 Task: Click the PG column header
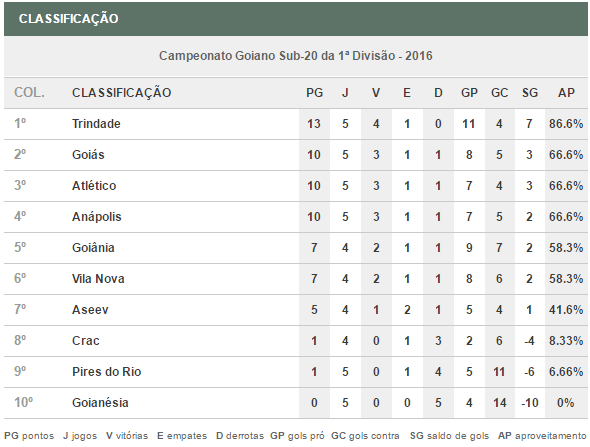click(315, 93)
